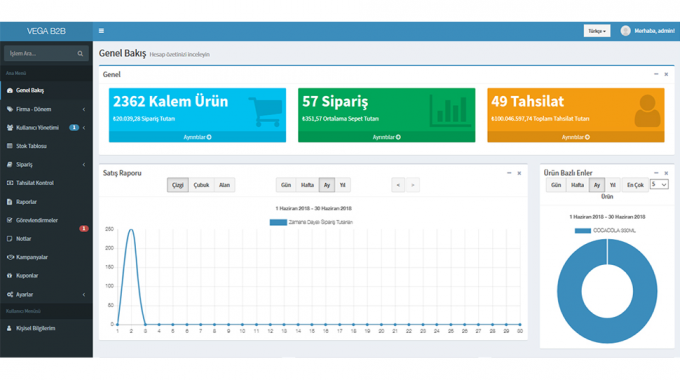Open Kampanyalar menu item
Viewport: 680px width, 380px height.
point(46,257)
